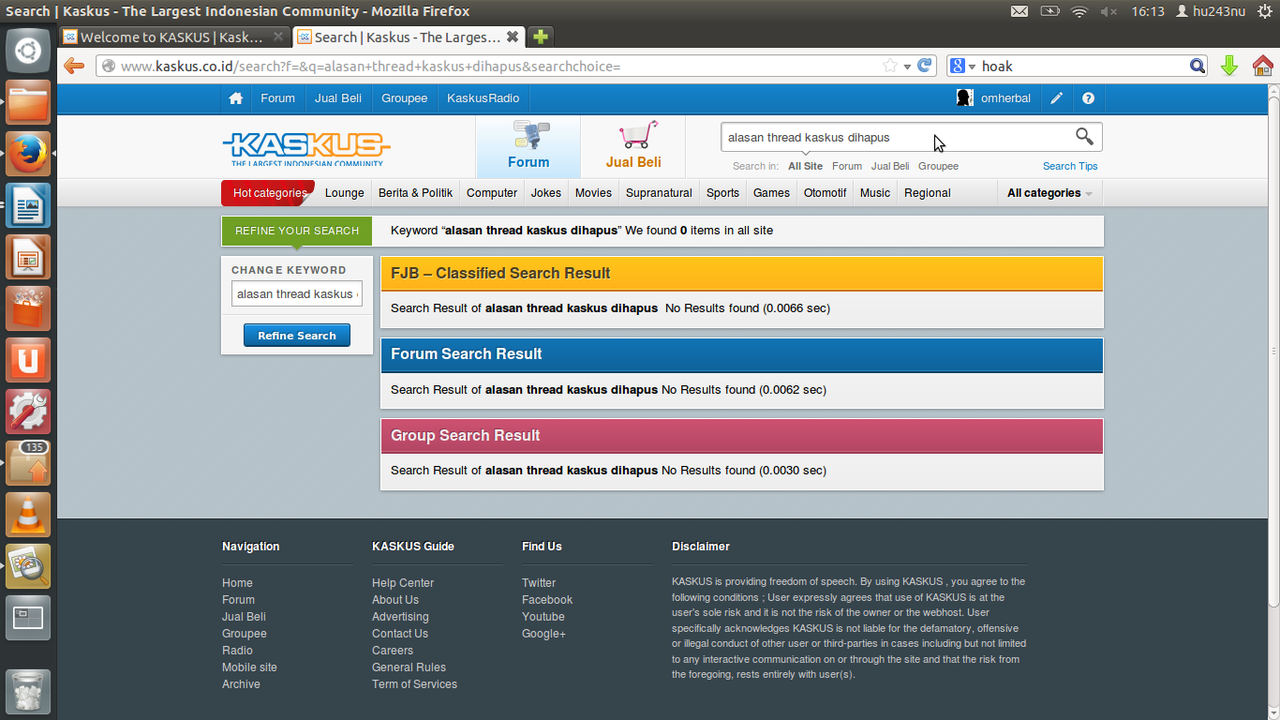Click the Firefox home button

(1262, 66)
